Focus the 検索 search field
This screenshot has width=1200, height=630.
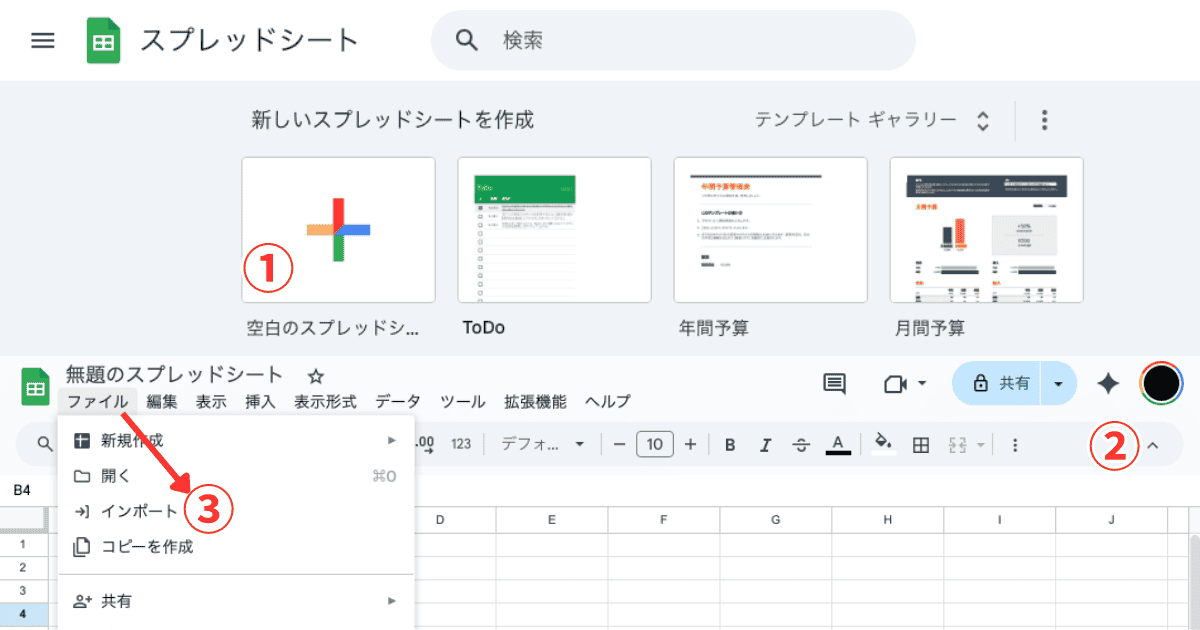(x=672, y=40)
